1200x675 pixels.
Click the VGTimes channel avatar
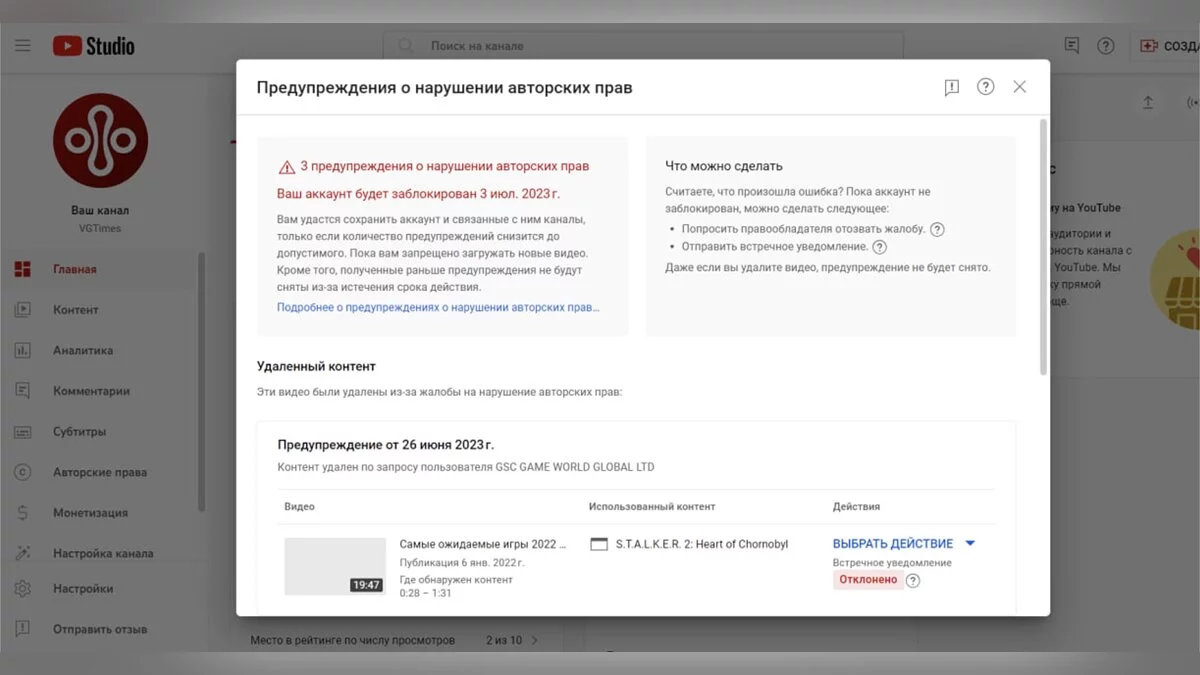point(100,141)
